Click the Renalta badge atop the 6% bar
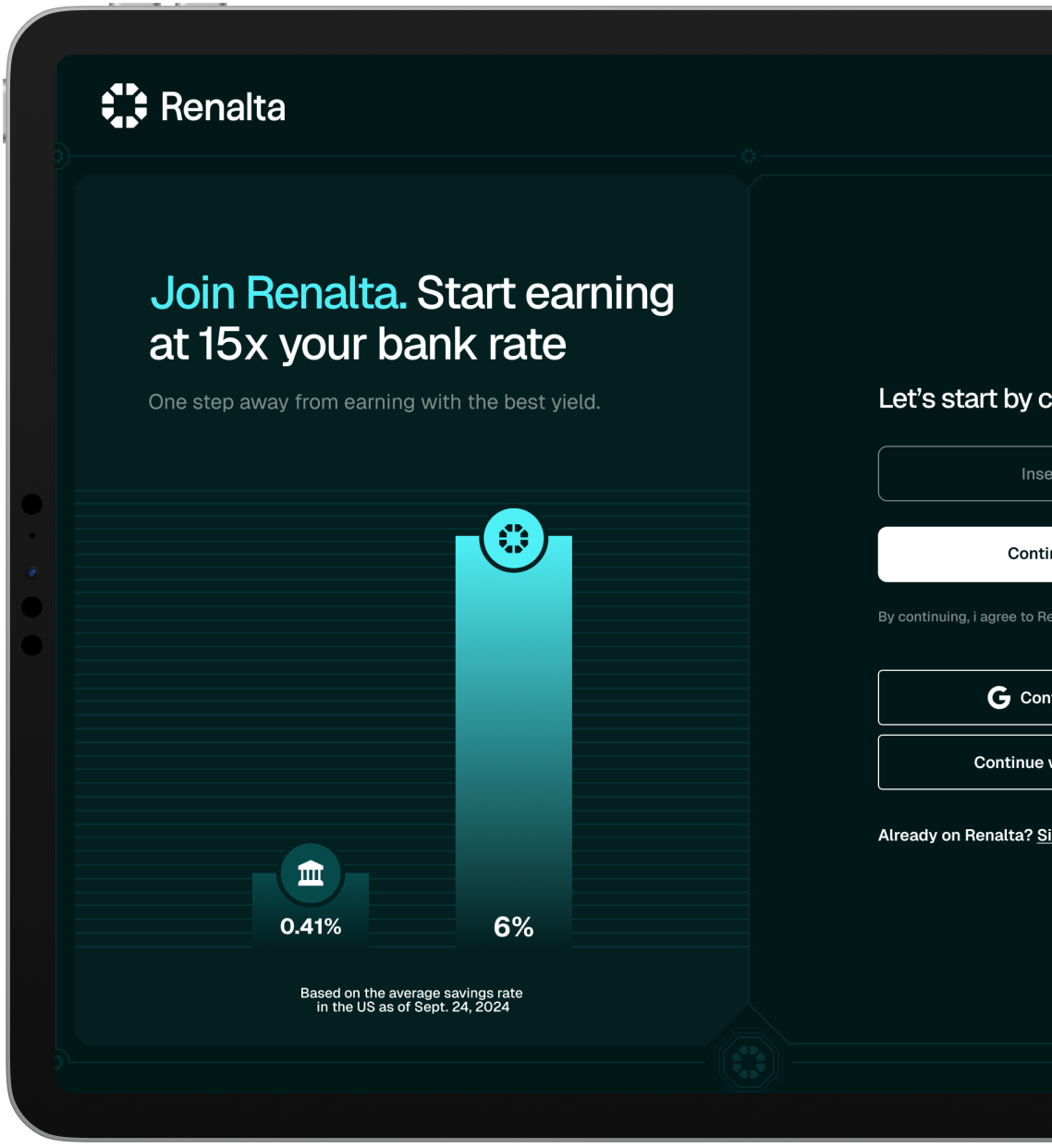1052x1148 pixels. 514,538
